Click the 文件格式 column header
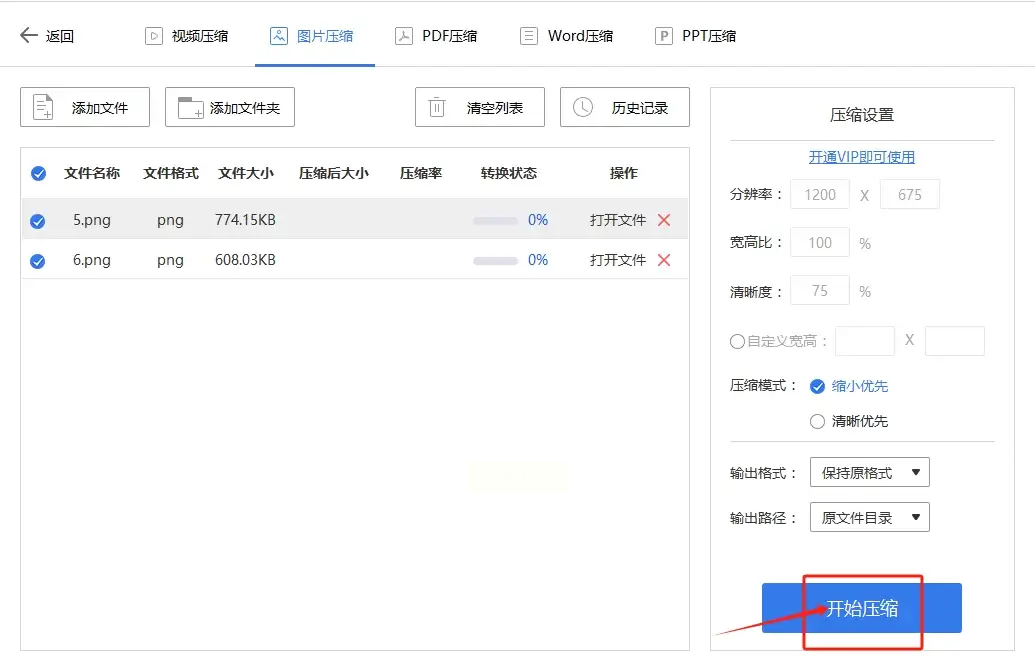 click(171, 173)
